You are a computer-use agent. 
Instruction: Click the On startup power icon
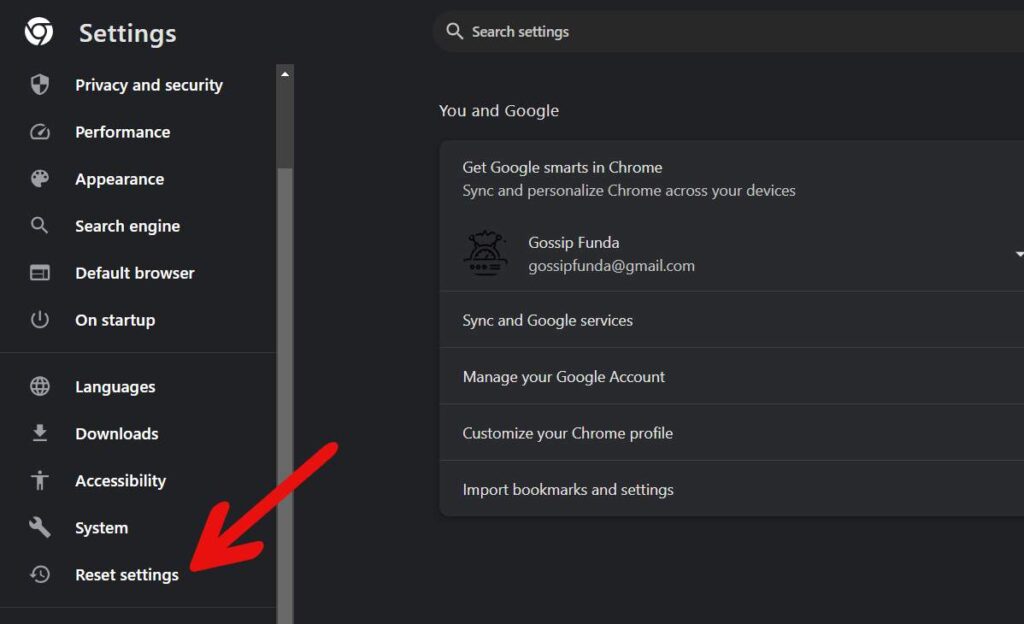point(40,320)
